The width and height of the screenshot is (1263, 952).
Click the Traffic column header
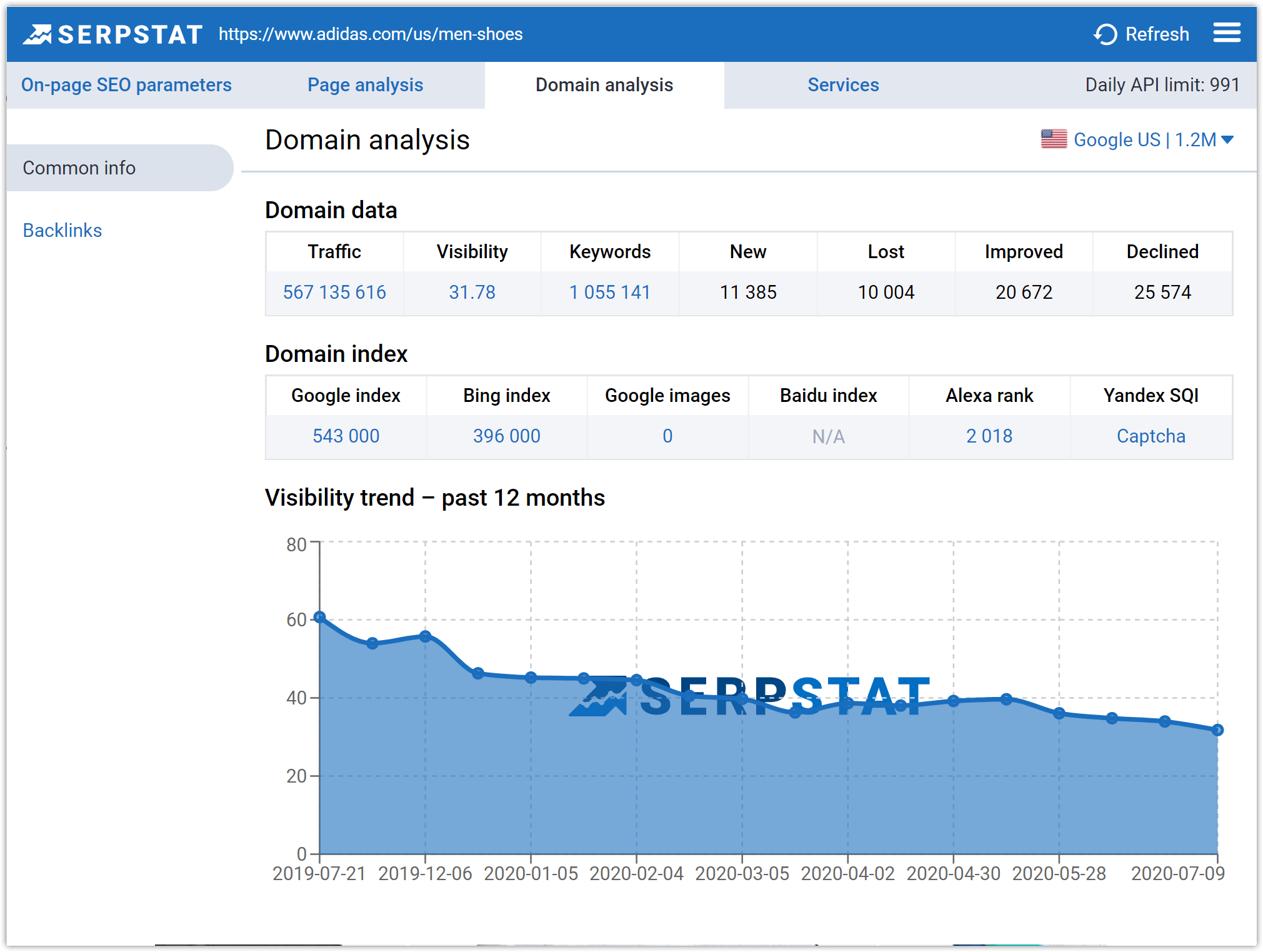click(x=334, y=252)
